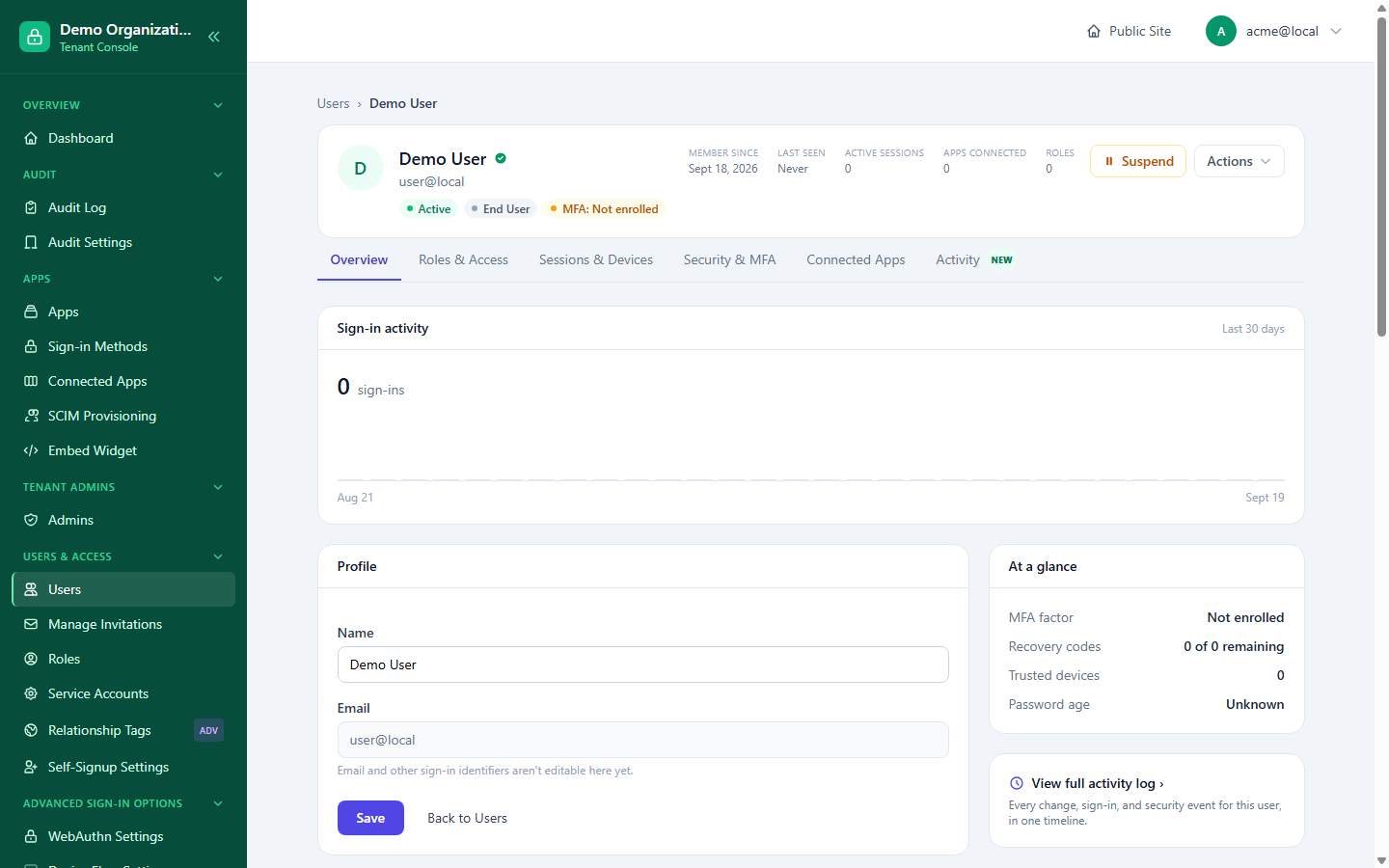The width and height of the screenshot is (1389, 868).
Task: Click the Admins shield icon
Action: tap(31, 520)
